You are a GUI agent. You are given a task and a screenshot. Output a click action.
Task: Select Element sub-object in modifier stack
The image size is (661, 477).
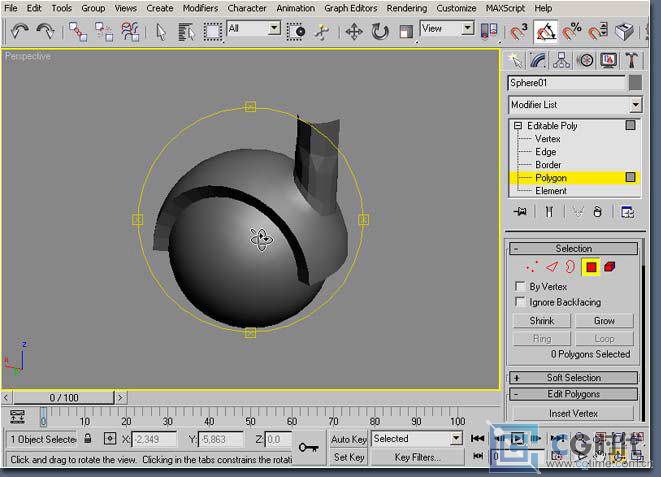pos(551,191)
